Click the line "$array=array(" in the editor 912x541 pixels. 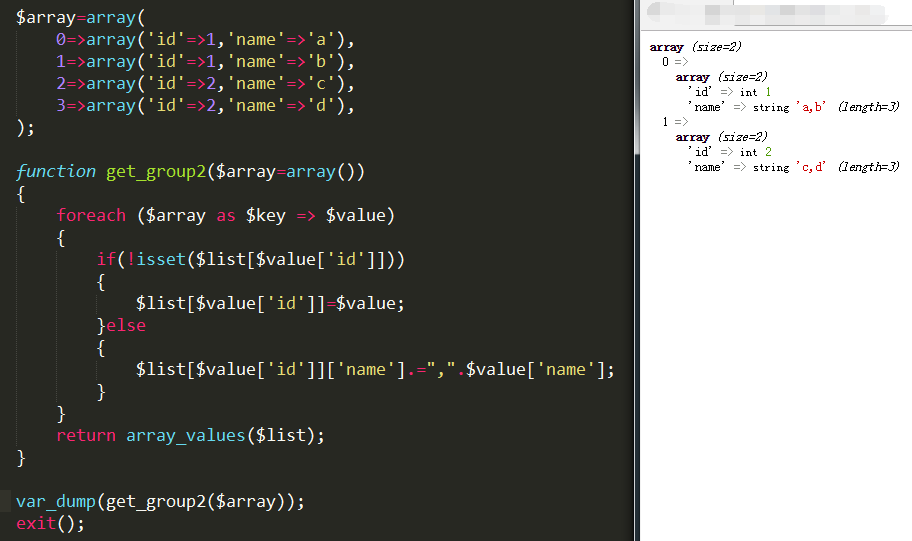pyautogui.click(x=80, y=17)
